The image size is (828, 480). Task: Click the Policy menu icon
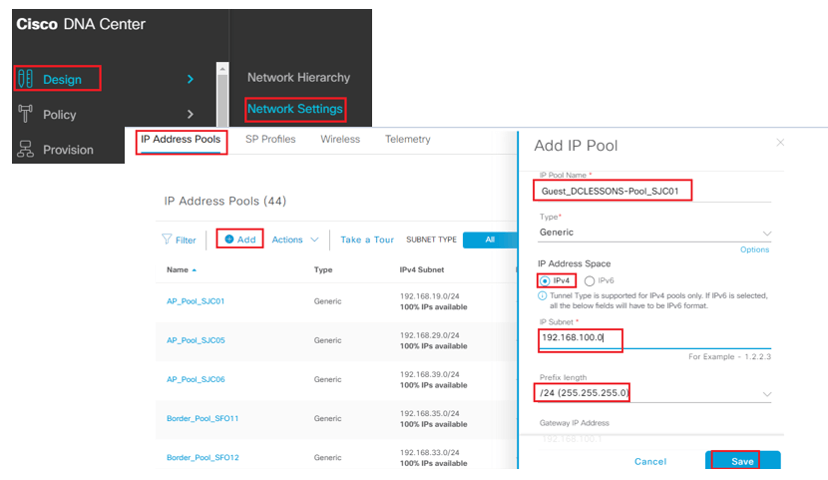click(25, 114)
